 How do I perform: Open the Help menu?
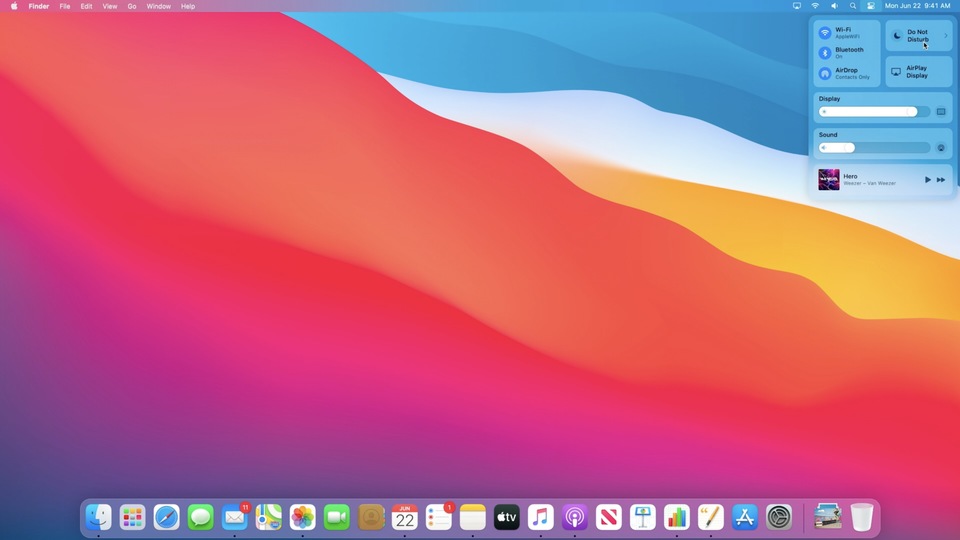[x=188, y=6]
